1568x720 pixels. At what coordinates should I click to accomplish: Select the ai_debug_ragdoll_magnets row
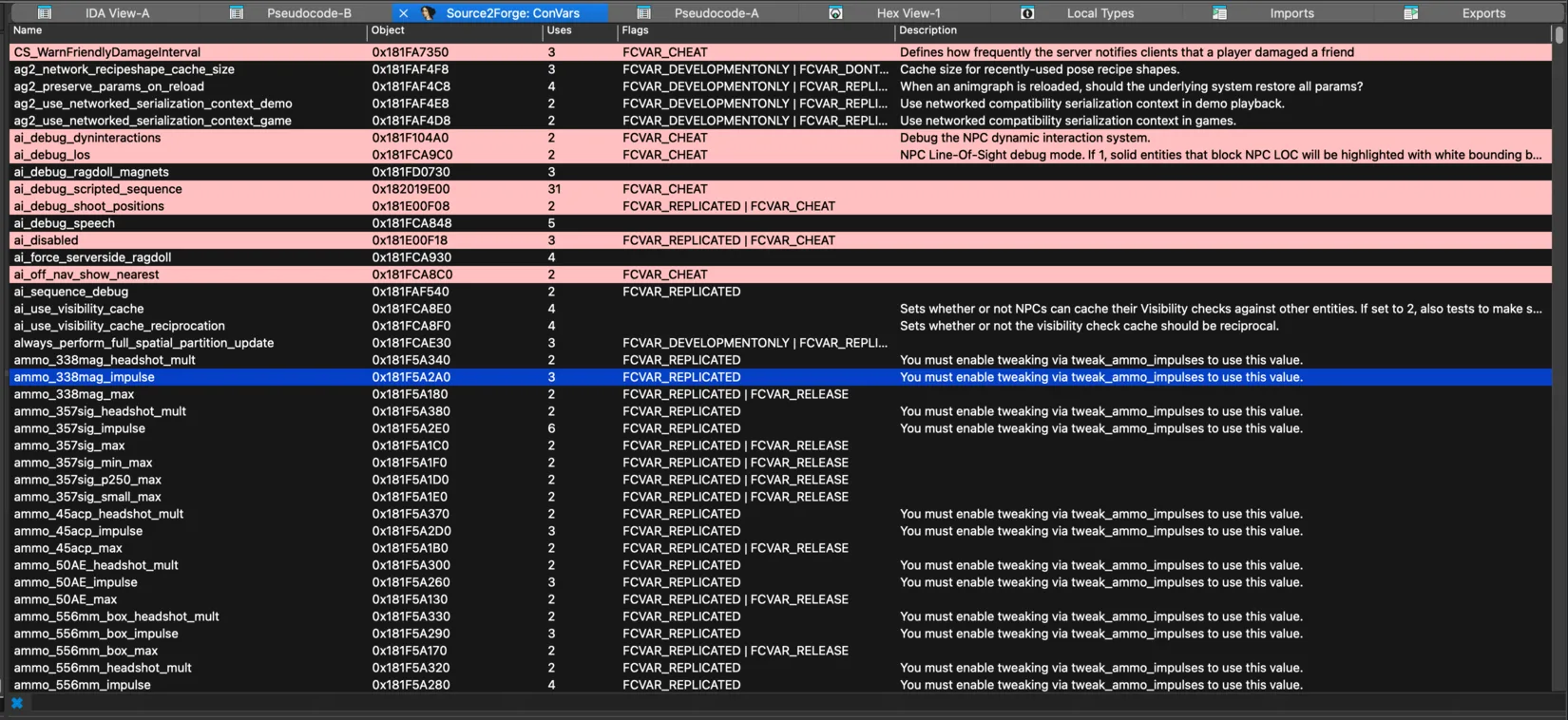(x=780, y=172)
